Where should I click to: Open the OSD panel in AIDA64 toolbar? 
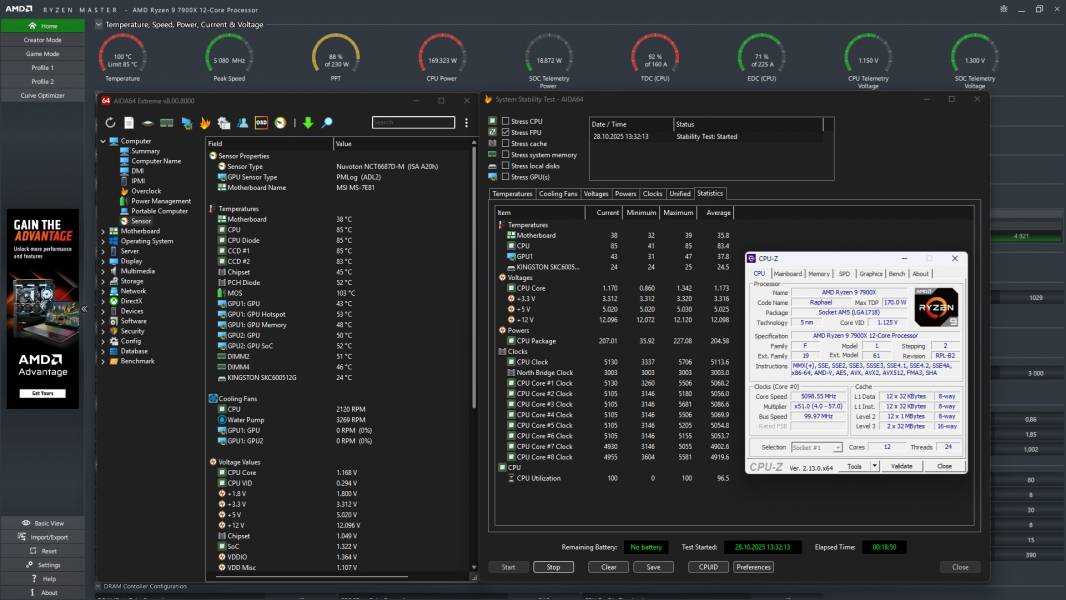(x=260, y=122)
